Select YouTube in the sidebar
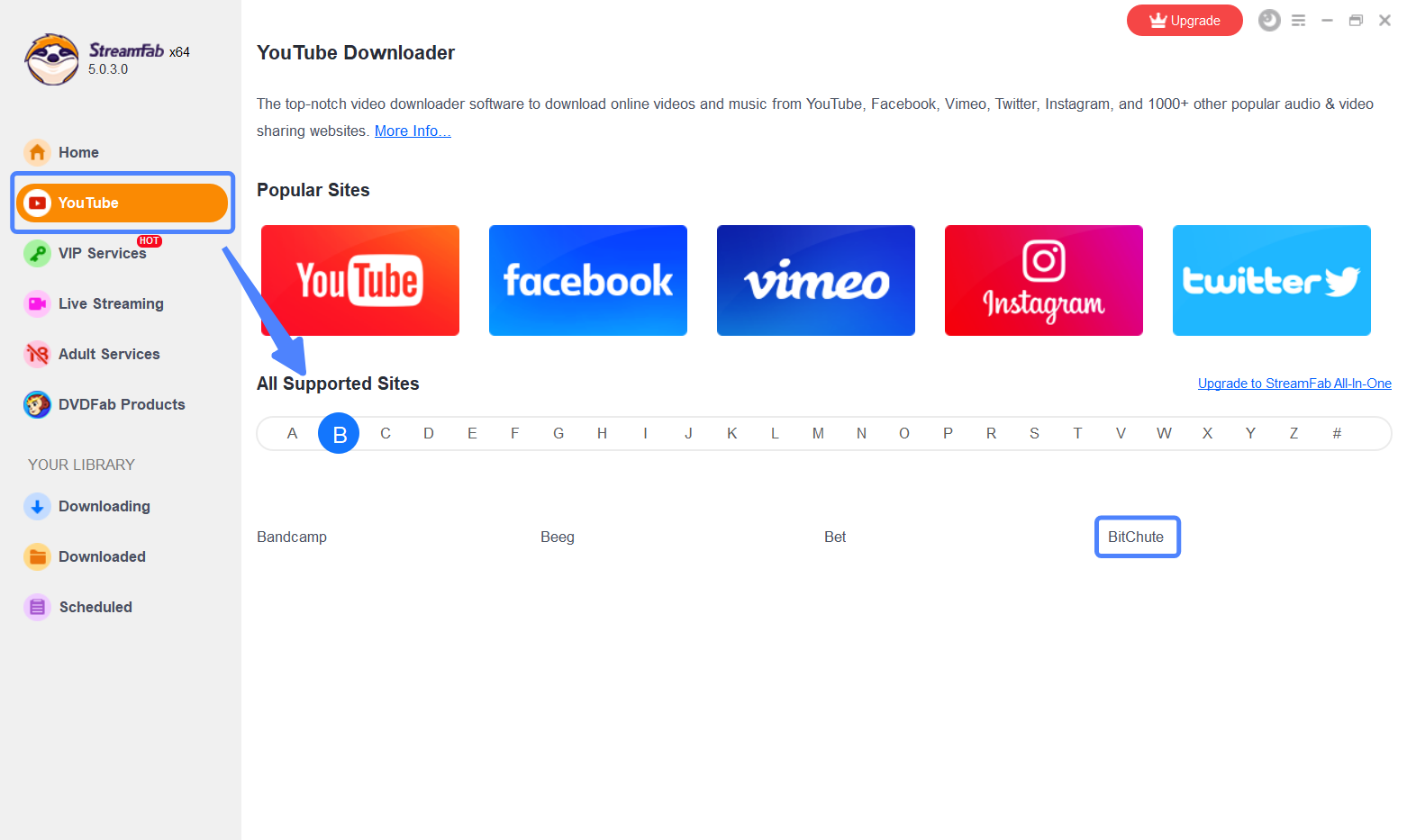 (x=122, y=203)
